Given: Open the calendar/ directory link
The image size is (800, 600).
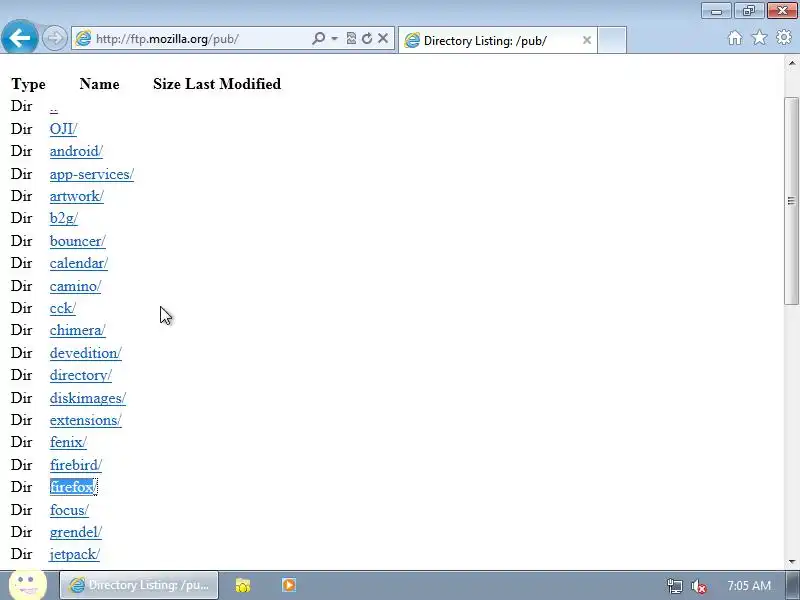Looking at the screenshot, I should [x=79, y=263].
